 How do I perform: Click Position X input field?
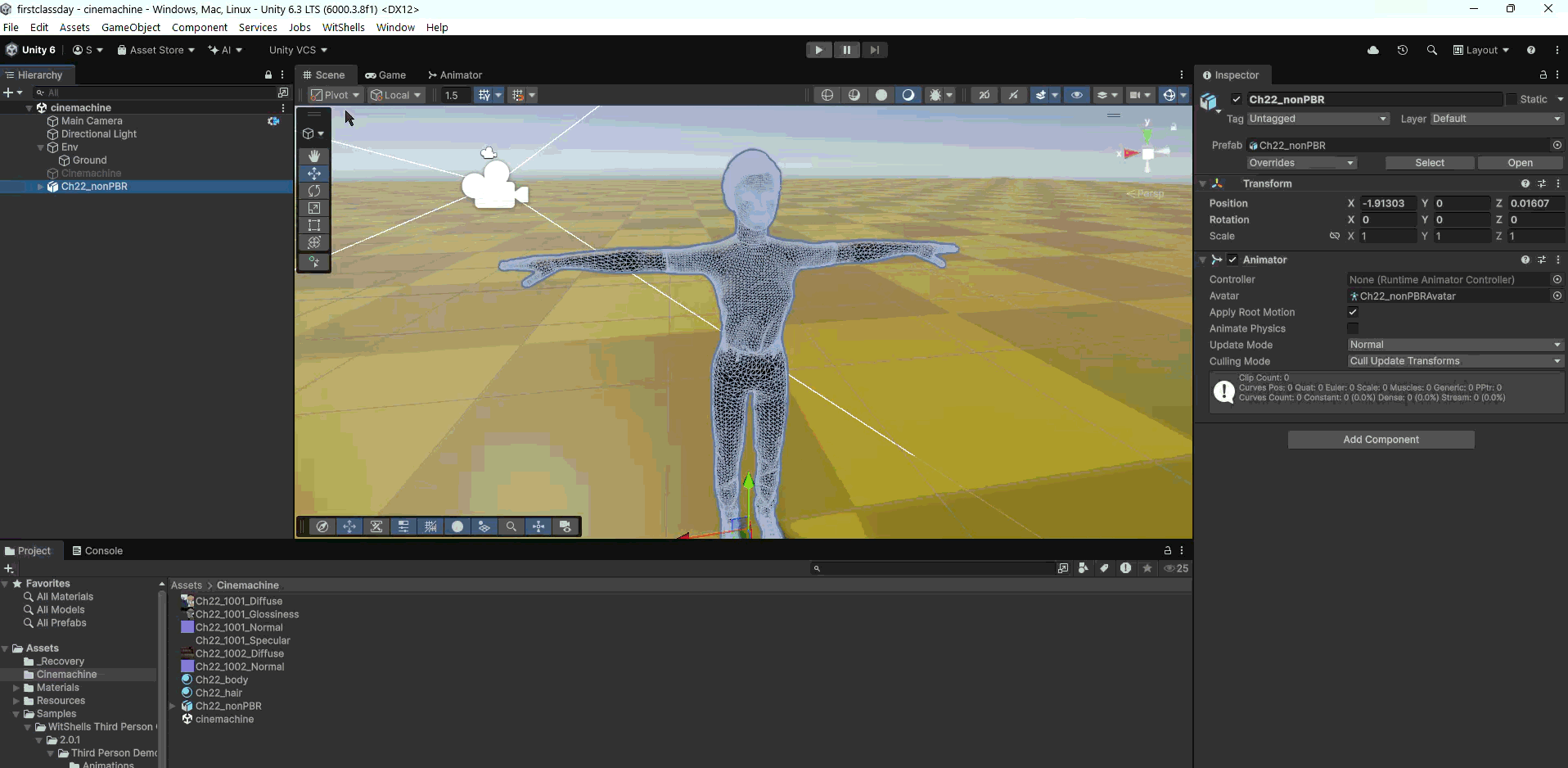pyautogui.click(x=1388, y=203)
